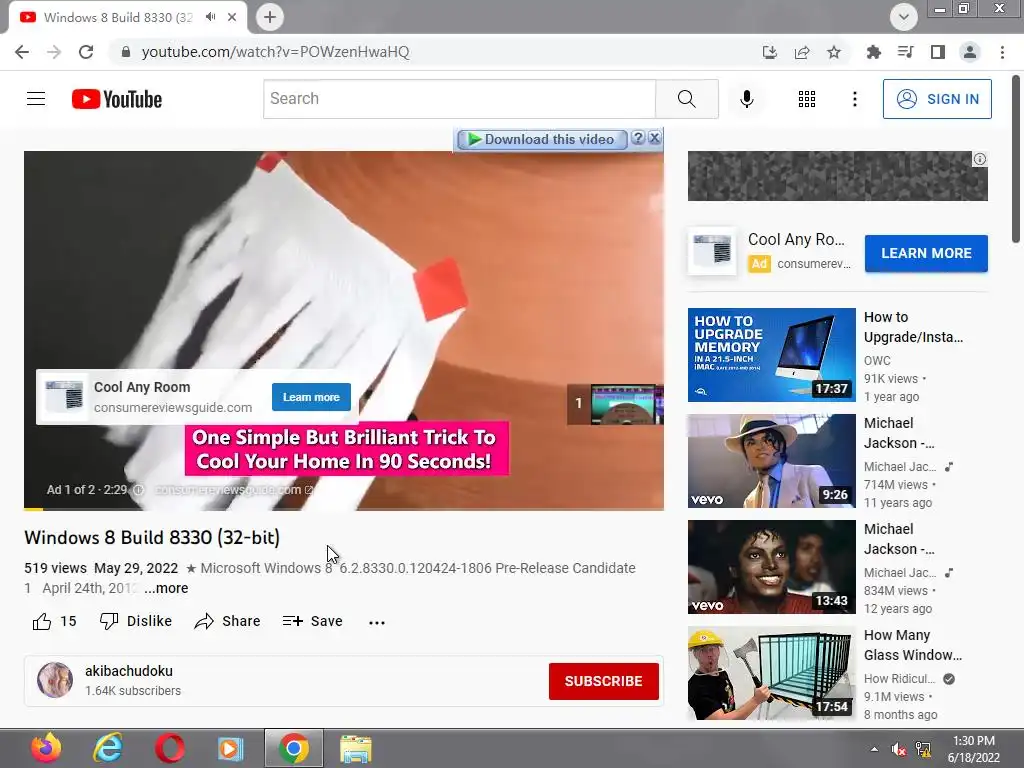Close the Windows 8 Build 8330 tab
The image size is (1024, 768).
[232, 17]
